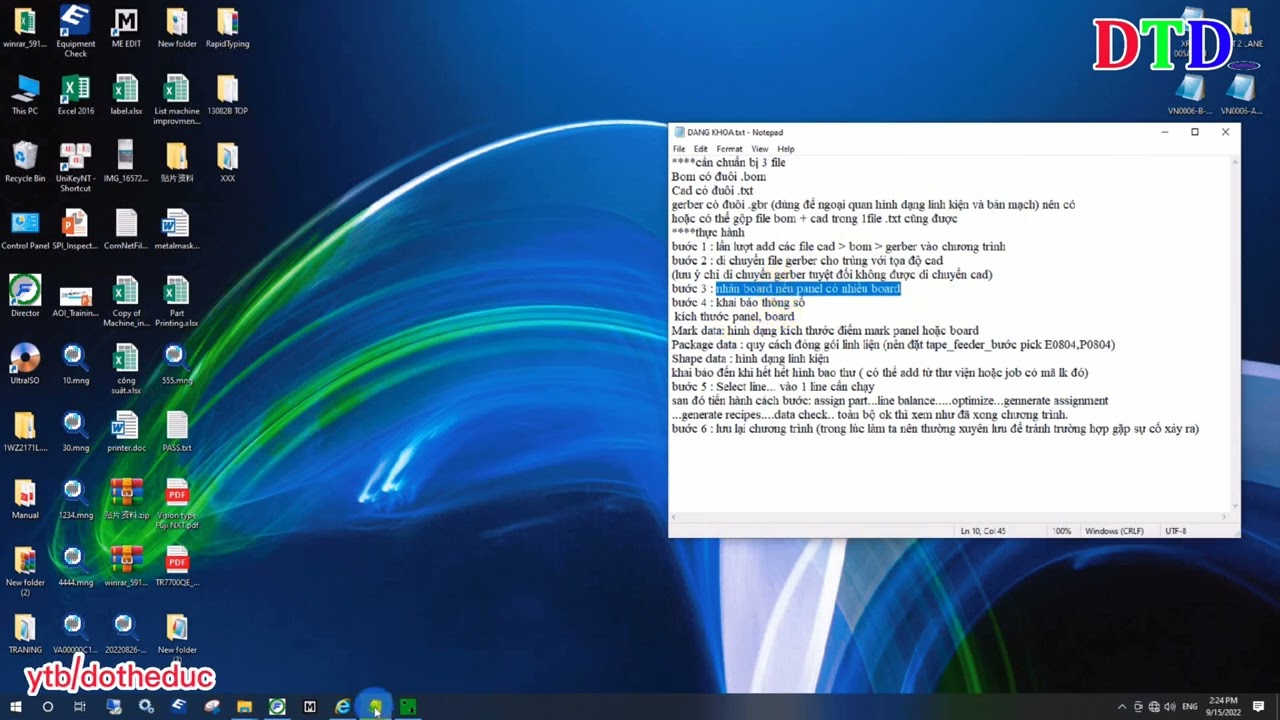
Task: Click the taskbar clock showing 2:24 PM
Action: point(1224,706)
